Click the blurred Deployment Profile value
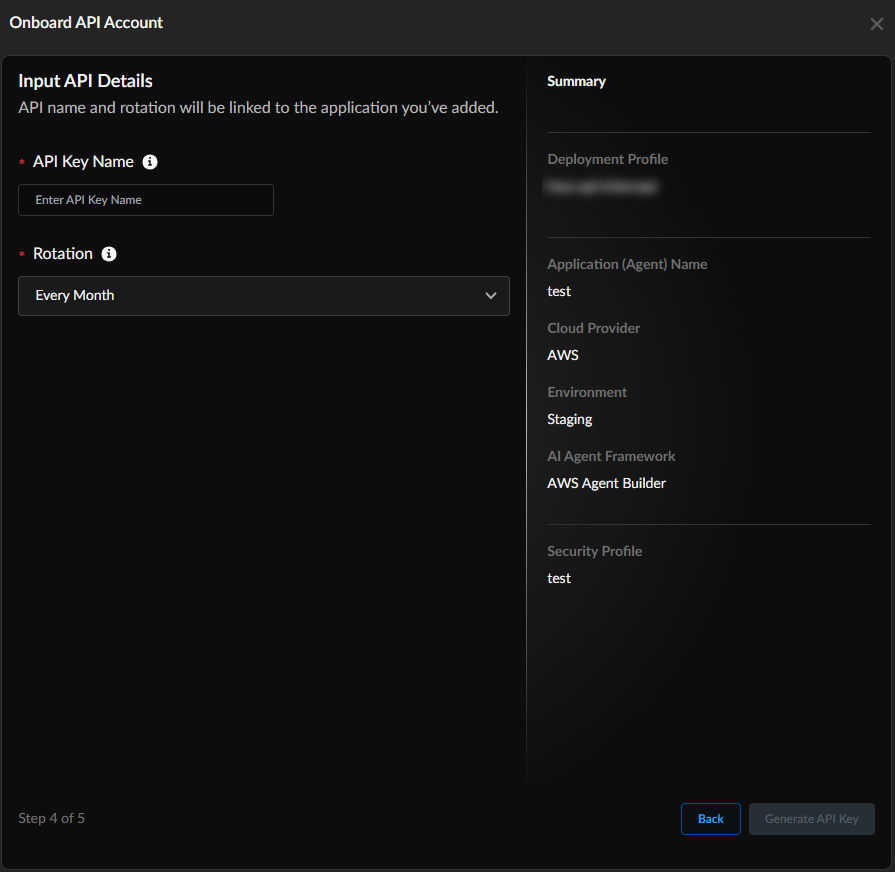 (602, 186)
